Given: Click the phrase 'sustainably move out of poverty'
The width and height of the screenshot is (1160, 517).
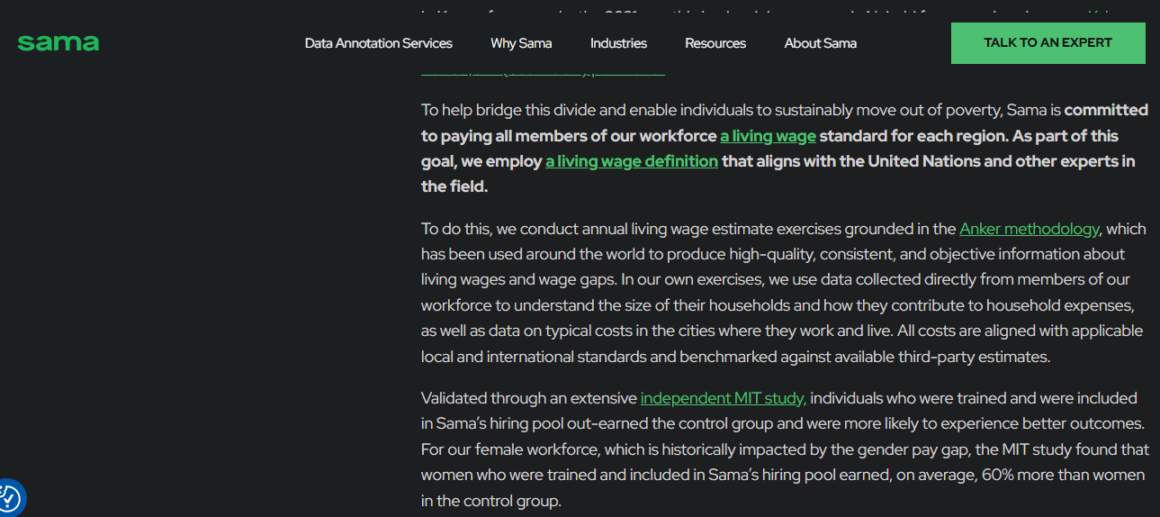Looking at the screenshot, I should pos(887,110).
